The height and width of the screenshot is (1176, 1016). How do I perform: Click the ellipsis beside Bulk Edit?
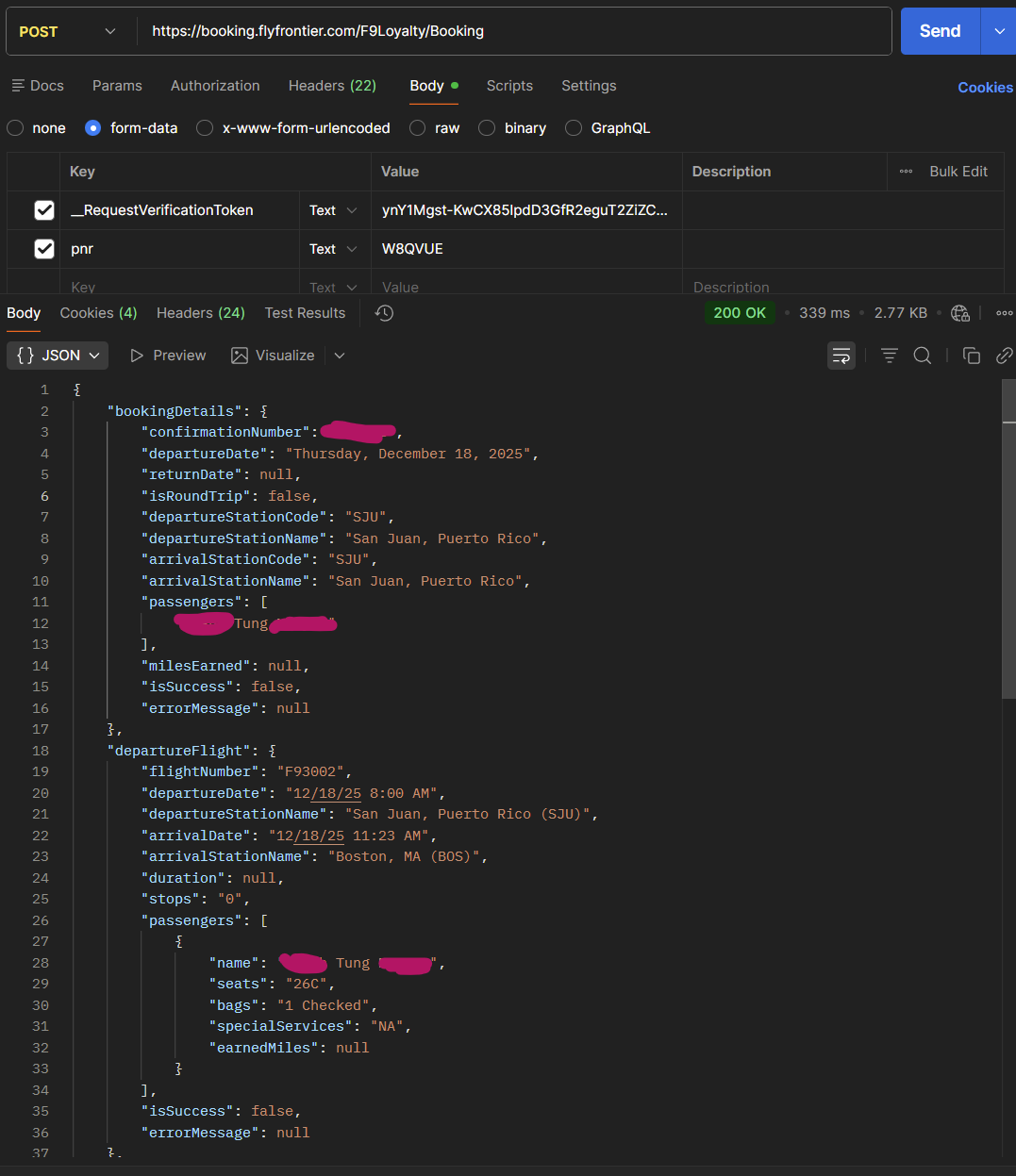[x=906, y=172]
